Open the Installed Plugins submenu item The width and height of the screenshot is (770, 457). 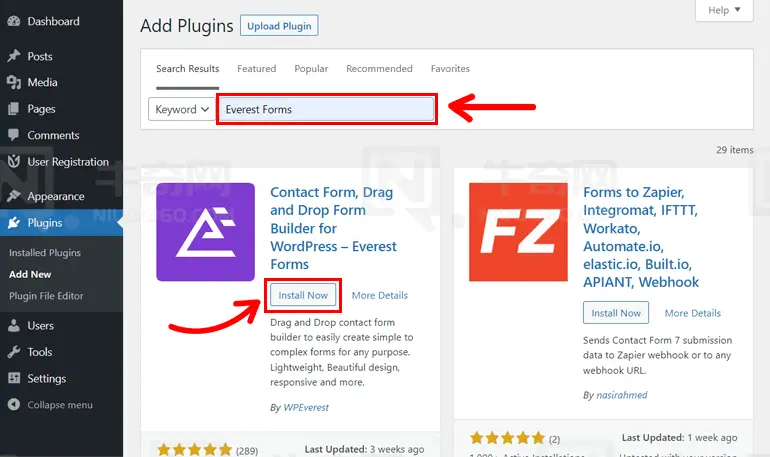[45, 253]
